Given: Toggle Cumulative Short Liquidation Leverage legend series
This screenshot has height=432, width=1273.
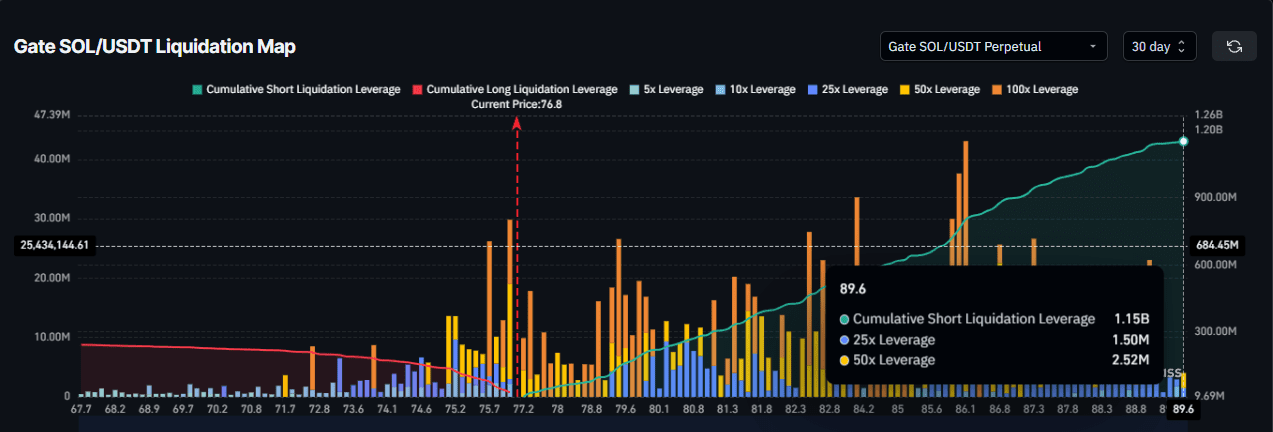Looking at the screenshot, I should [x=296, y=90].
